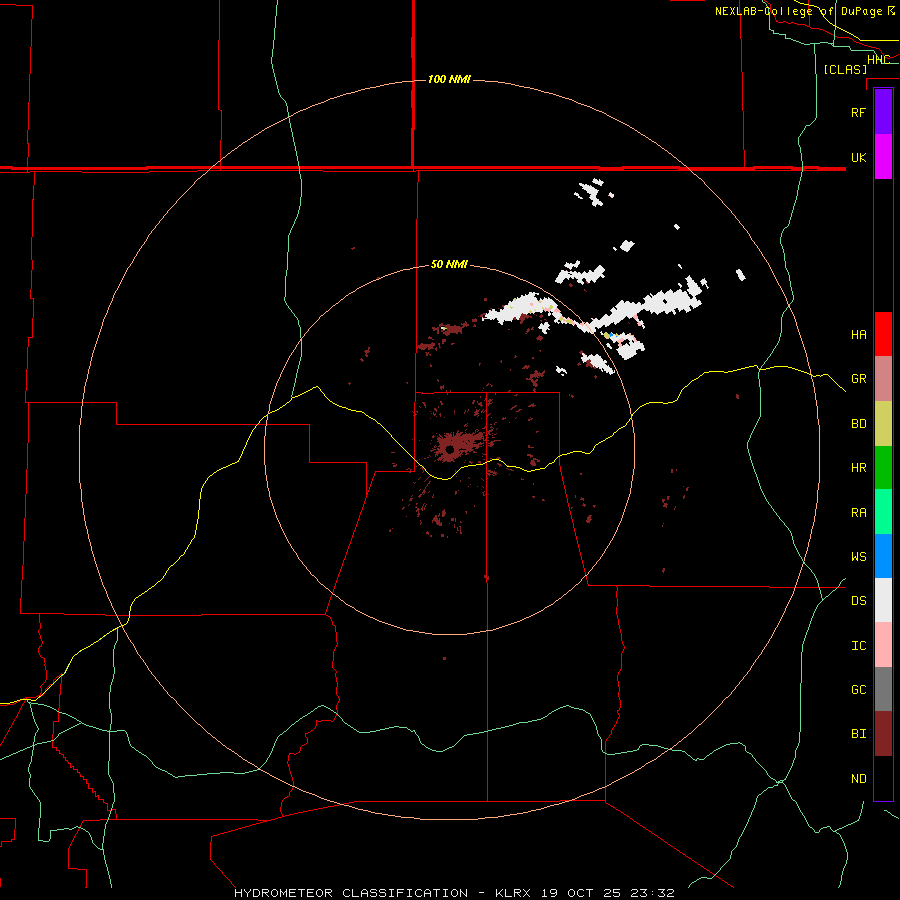Click the BI legend label
The width and height of the screenshot is (900, 900).
[858, 734]
